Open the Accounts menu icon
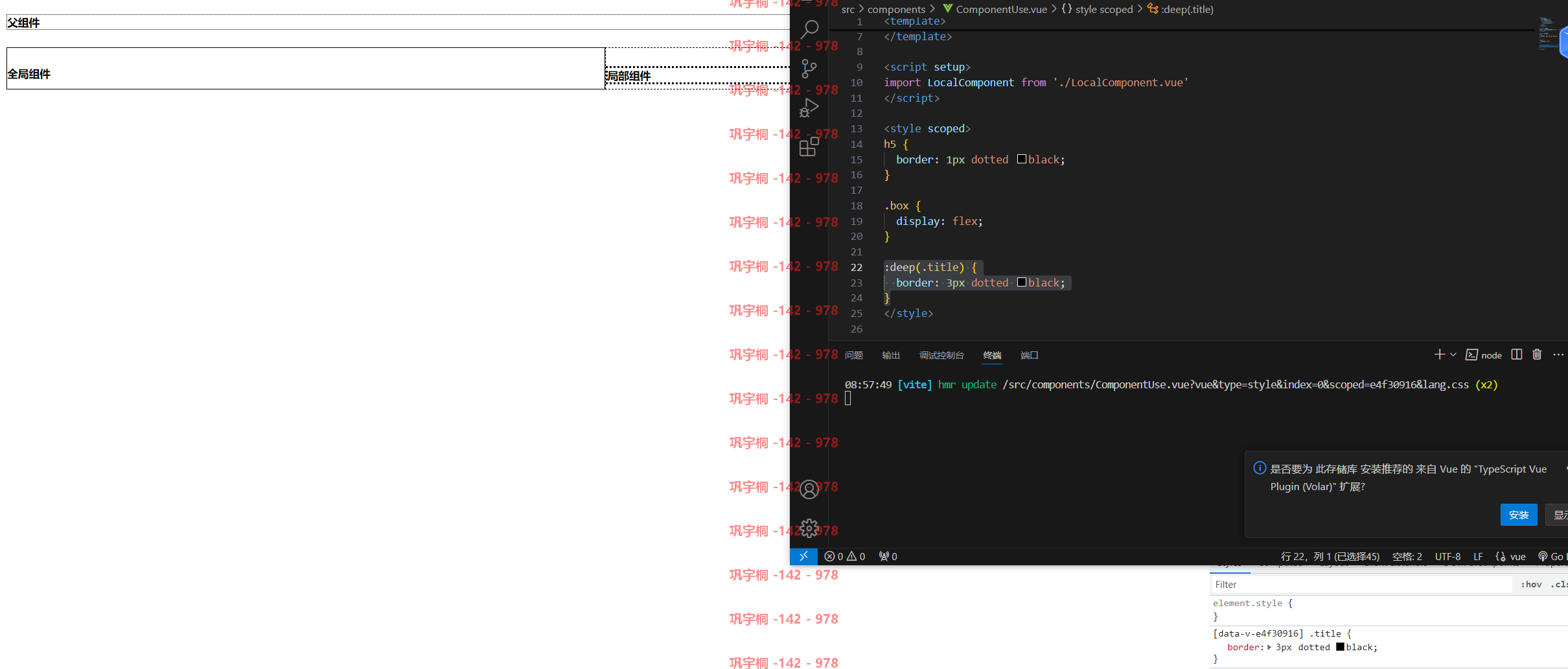This screenshot has height=669, width=1568. coord(809,489)
